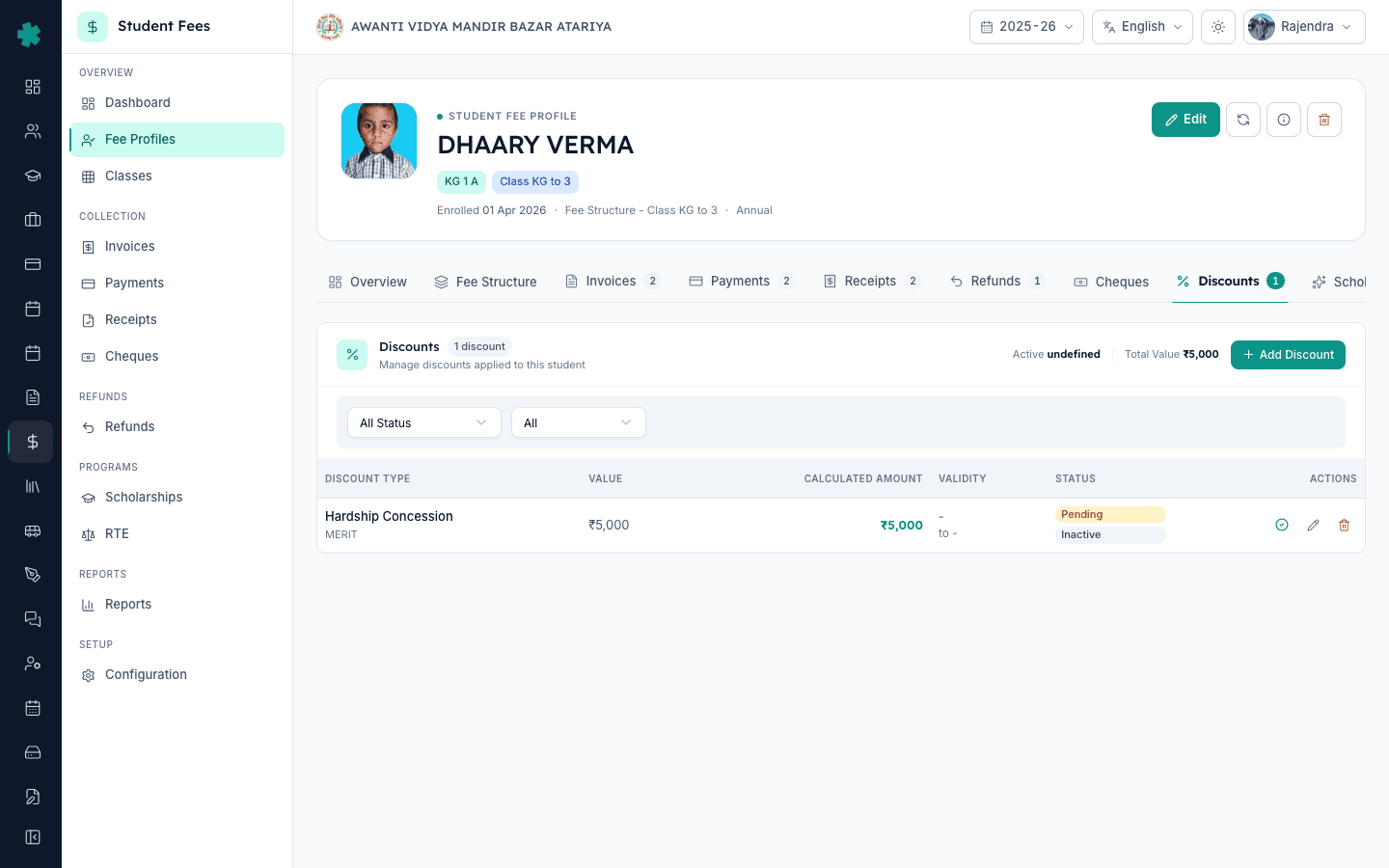This screenshot has height=868, width=1389.
Task: Open the document icon in the rail
Action: pos(33,397)
